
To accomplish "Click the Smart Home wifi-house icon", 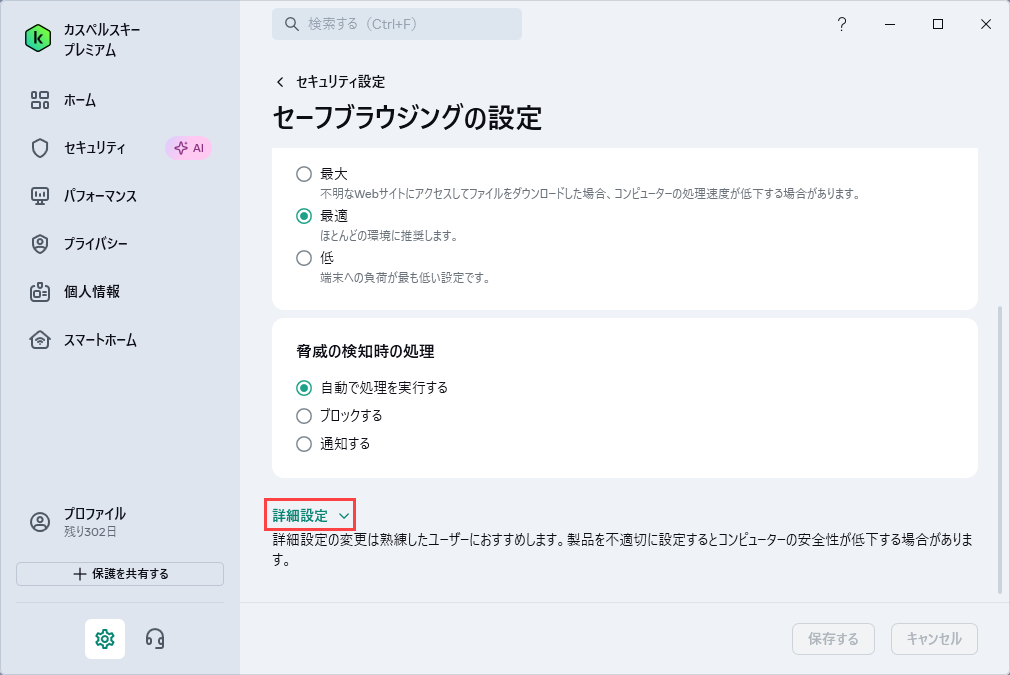I will 40,340.
